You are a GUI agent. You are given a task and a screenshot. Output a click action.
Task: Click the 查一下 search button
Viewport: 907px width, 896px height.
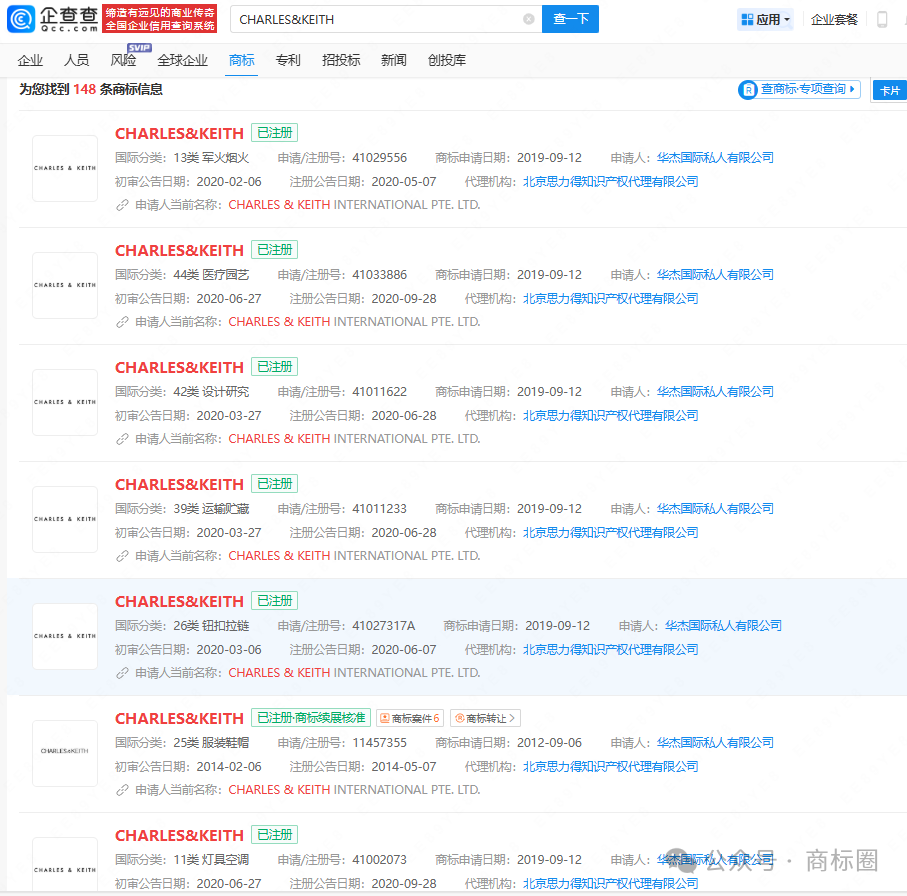570,19
